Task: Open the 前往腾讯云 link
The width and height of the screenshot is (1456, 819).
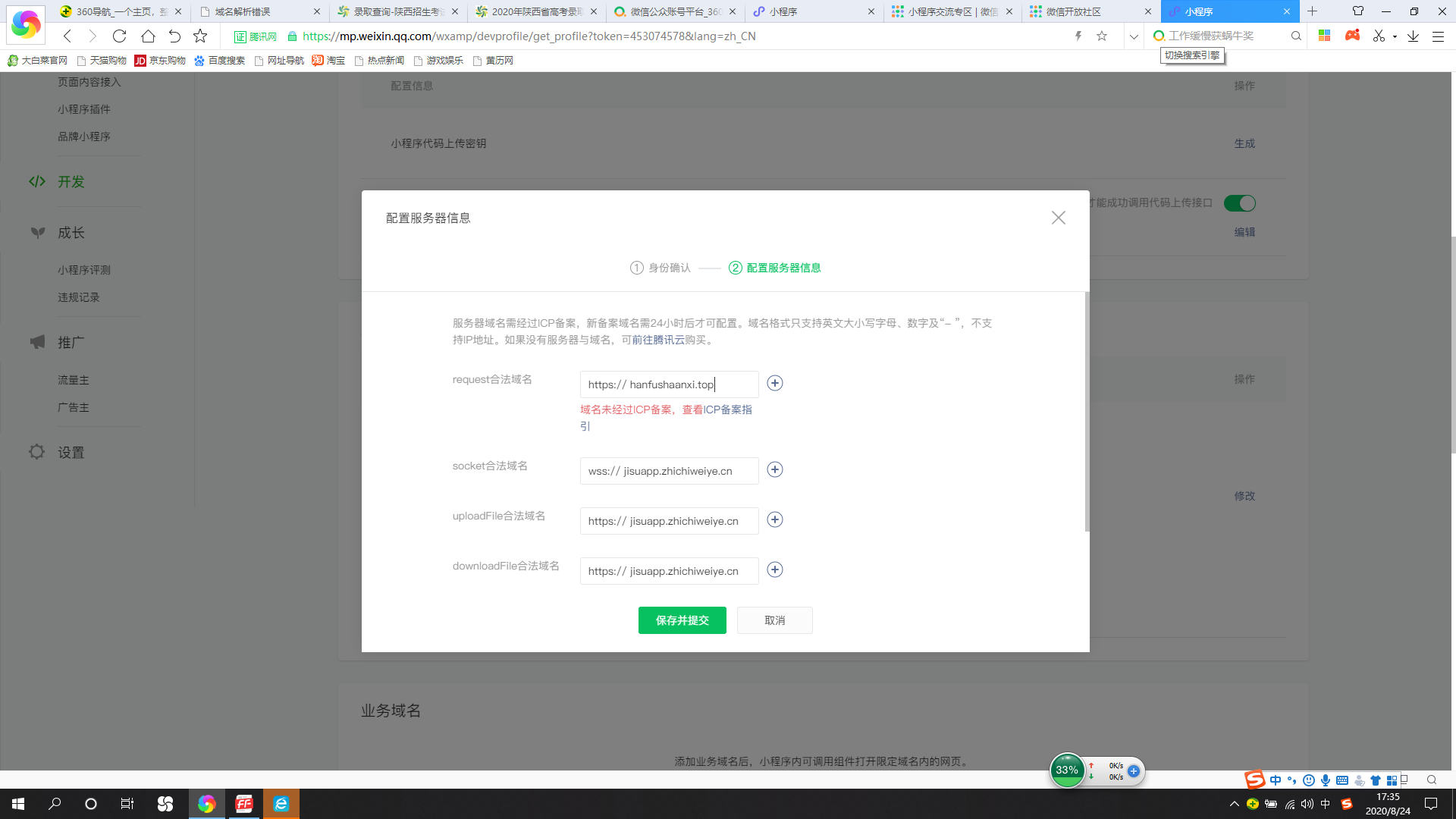Action: pos(657,340)
